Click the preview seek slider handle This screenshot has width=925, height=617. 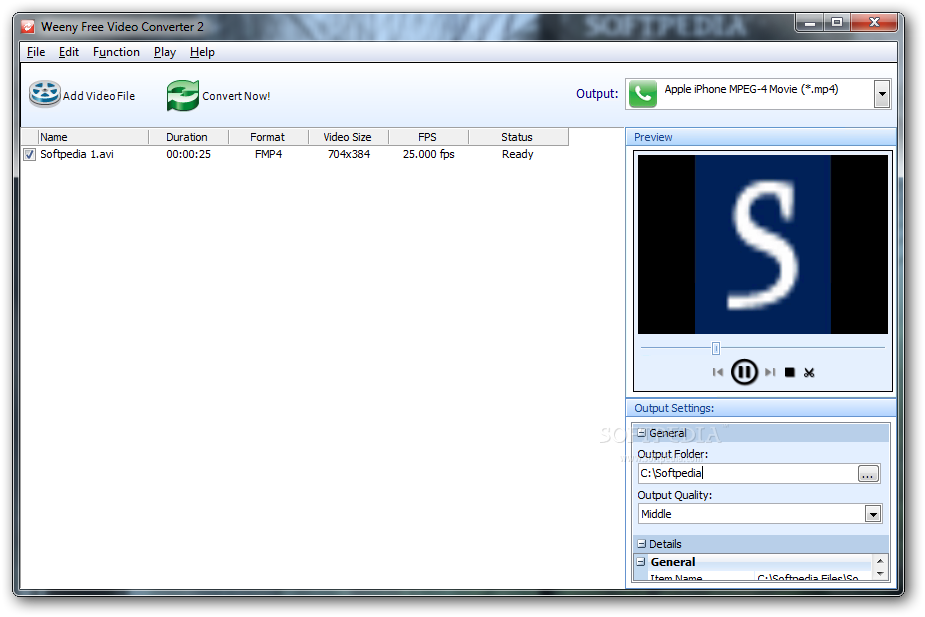pos(716,348)
